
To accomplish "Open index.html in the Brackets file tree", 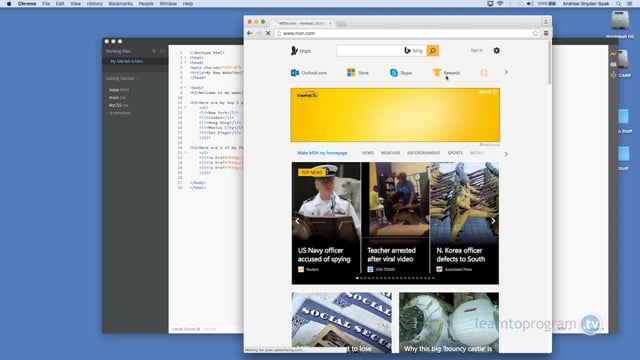I will point(119,90).
